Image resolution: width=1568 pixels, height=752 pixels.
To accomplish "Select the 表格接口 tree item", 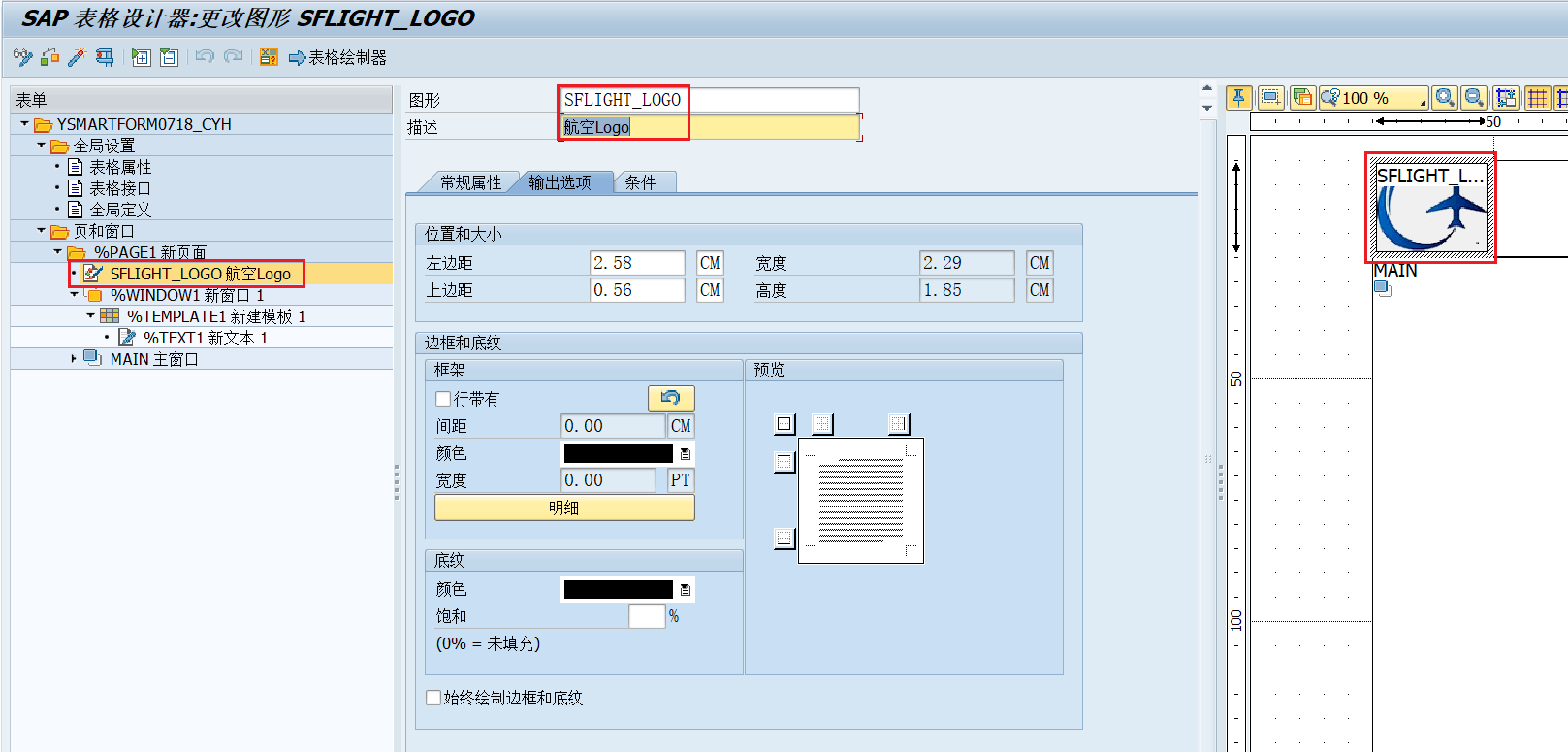I will [x=120, y=188].
